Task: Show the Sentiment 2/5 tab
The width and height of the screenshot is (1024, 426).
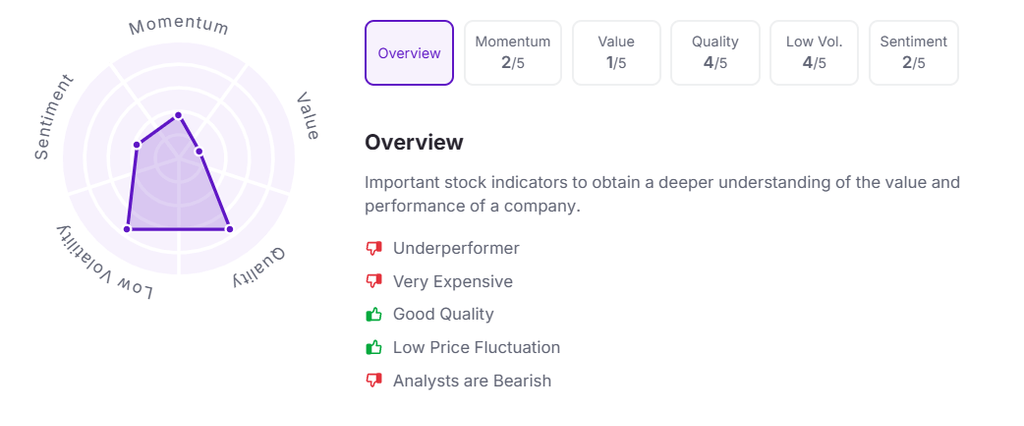Action: [913, 53]
